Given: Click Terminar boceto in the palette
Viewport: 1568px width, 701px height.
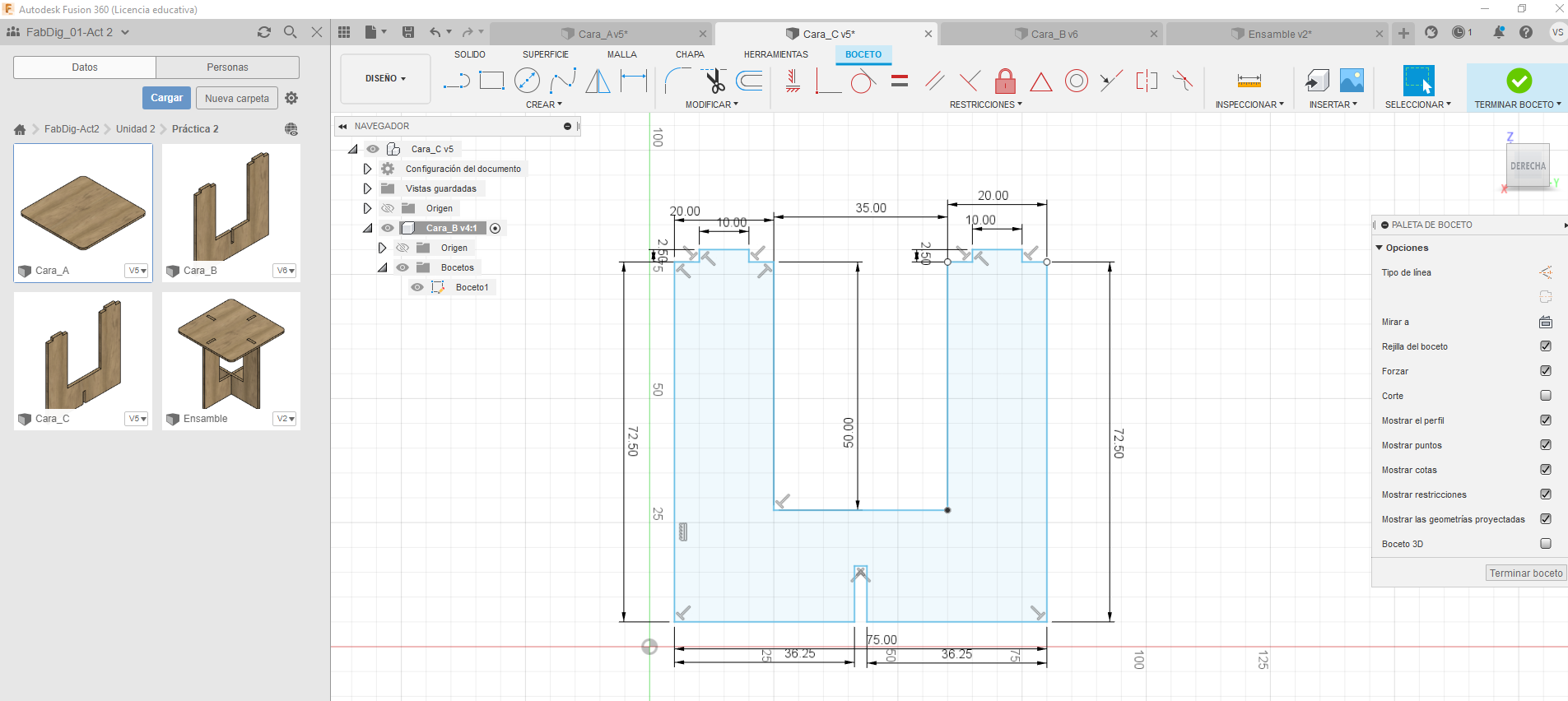Looking at the screenshot, I should pos(1526,573).
